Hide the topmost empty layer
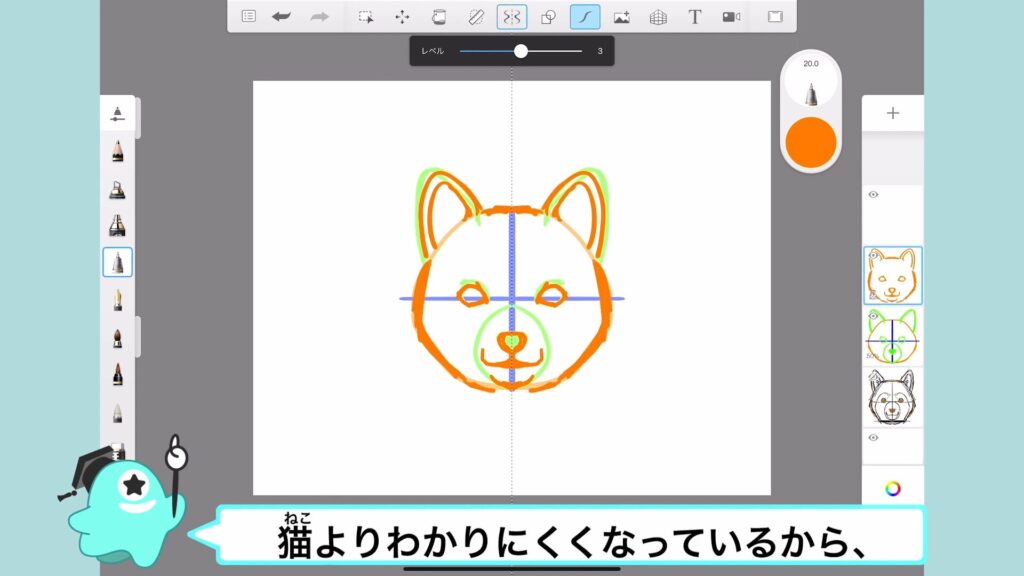 [x=873, y=195]
